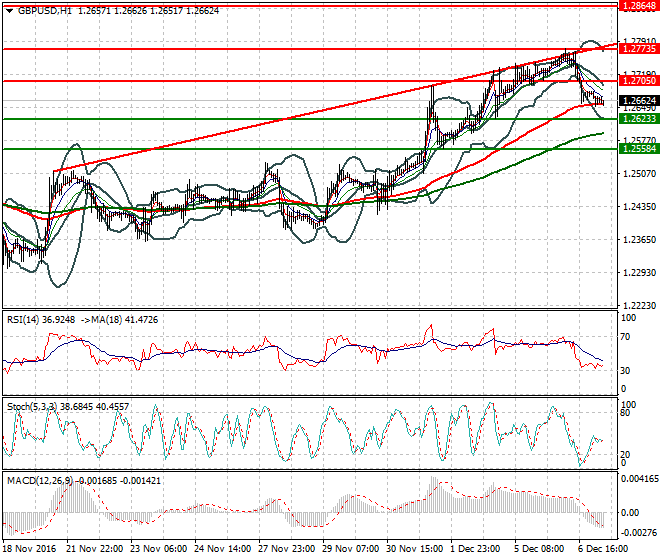Click the black current price label 1.26624
Image resolution: width=660 pixels, height=560 pixels.
click(639, 101)
